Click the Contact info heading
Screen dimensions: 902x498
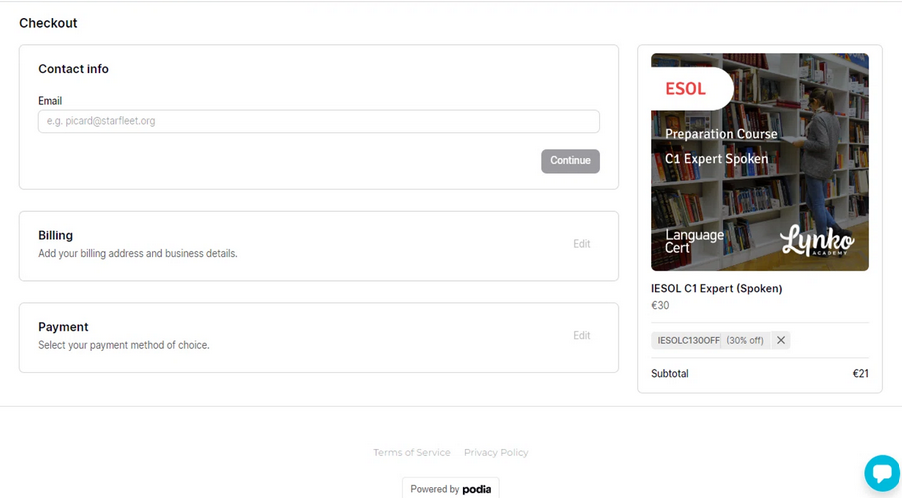73,69
